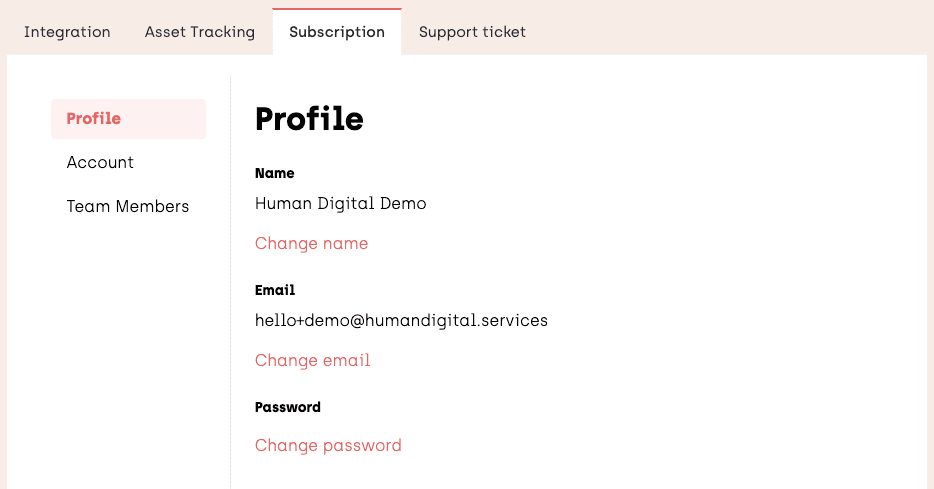
Task: Click the blank area right of Profile heading
Action: 640,119
